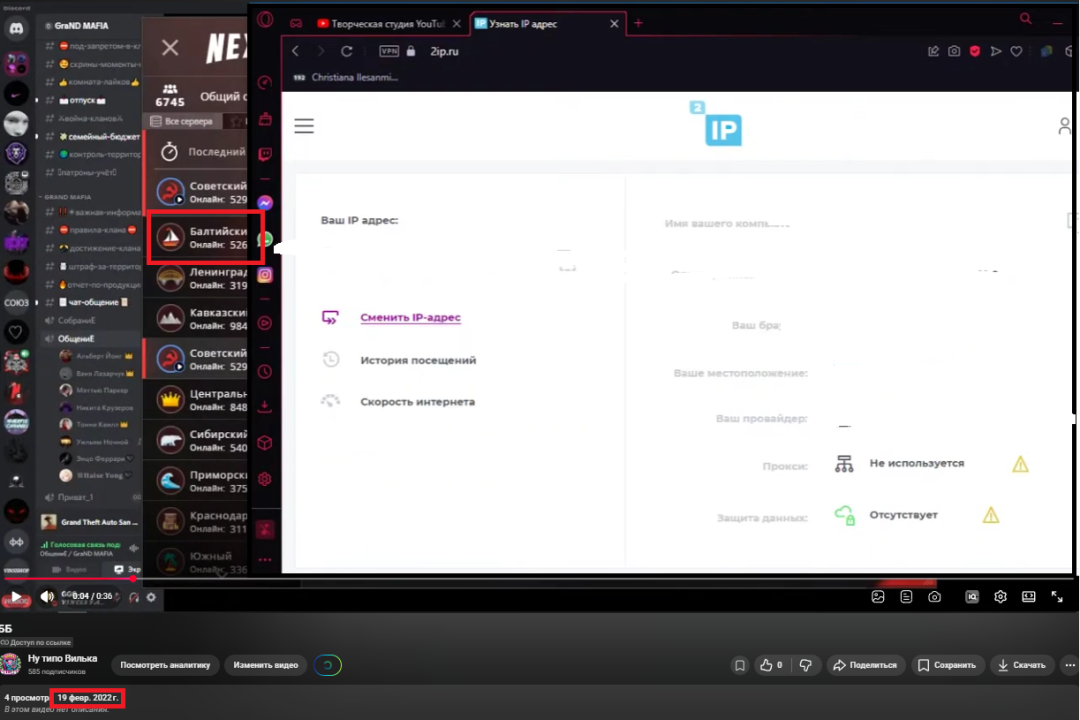Viewport: 1080px width, 720px height.
Task: Open more actions three-dot menu under video
Action: (1070, 665)
